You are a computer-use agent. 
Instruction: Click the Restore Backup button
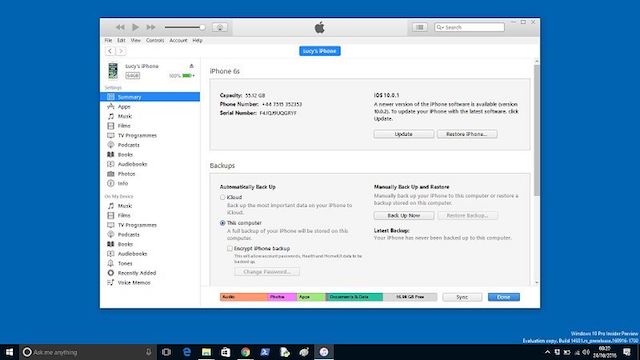click(x=467, y=216)
